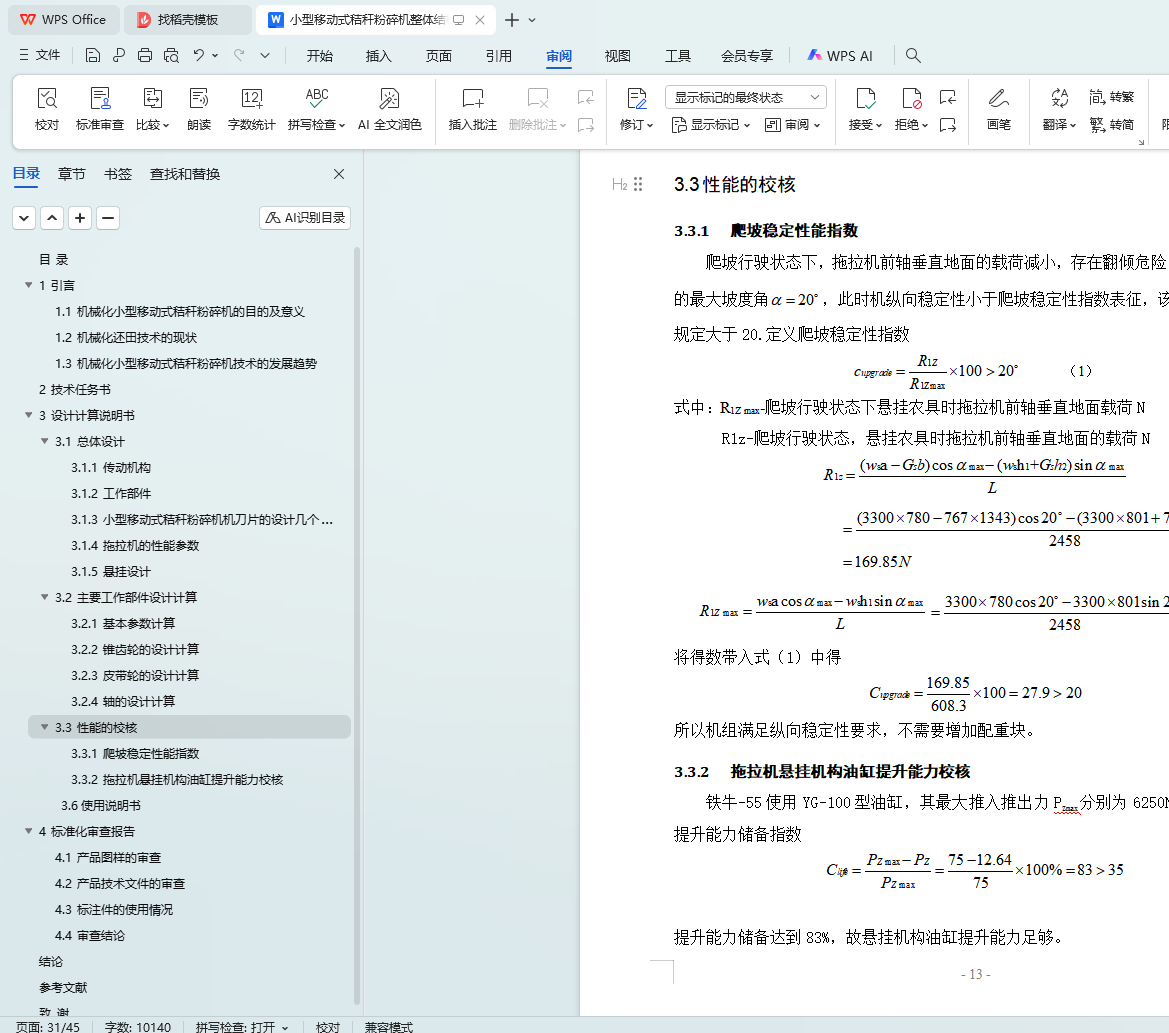Switch to 章节 navigation tab
The width and height of the screenshot is (1169, 1033).
72,174
